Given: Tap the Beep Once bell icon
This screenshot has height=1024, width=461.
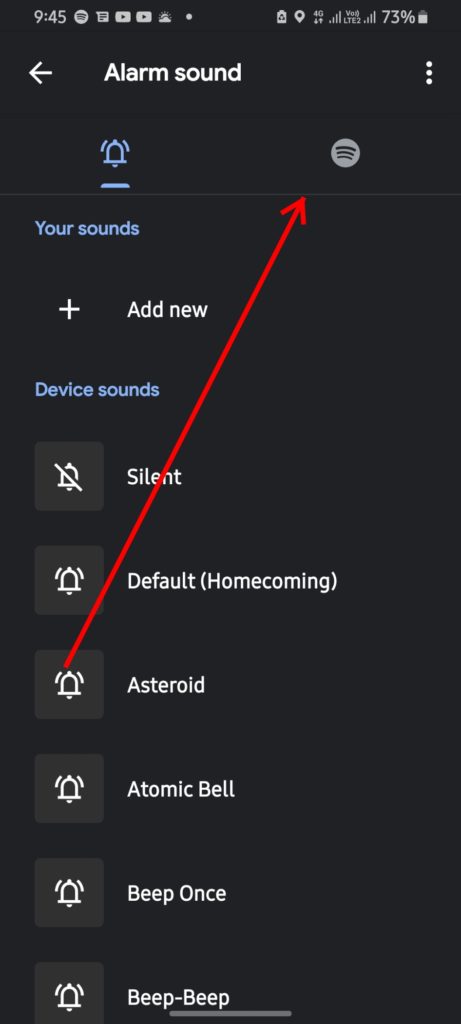Looking at the screenshot, I should (69, 892).
